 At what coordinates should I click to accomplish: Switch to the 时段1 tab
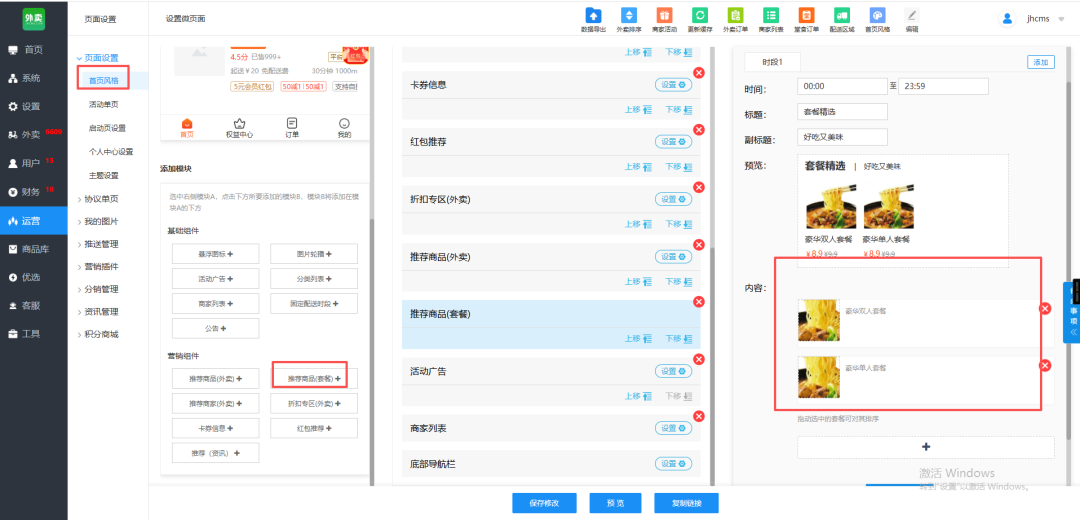[x=771, y=62]
